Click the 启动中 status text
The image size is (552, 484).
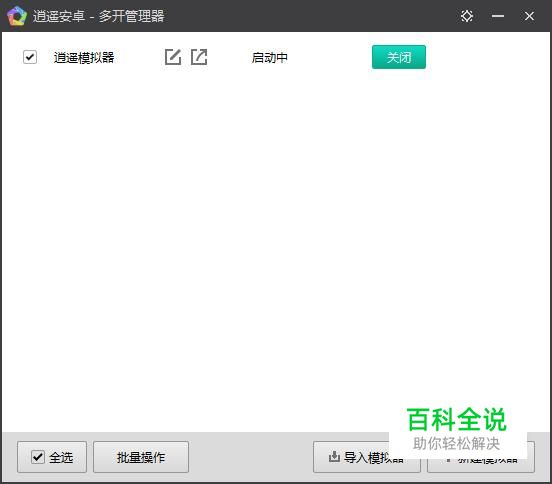coord(270,57)
